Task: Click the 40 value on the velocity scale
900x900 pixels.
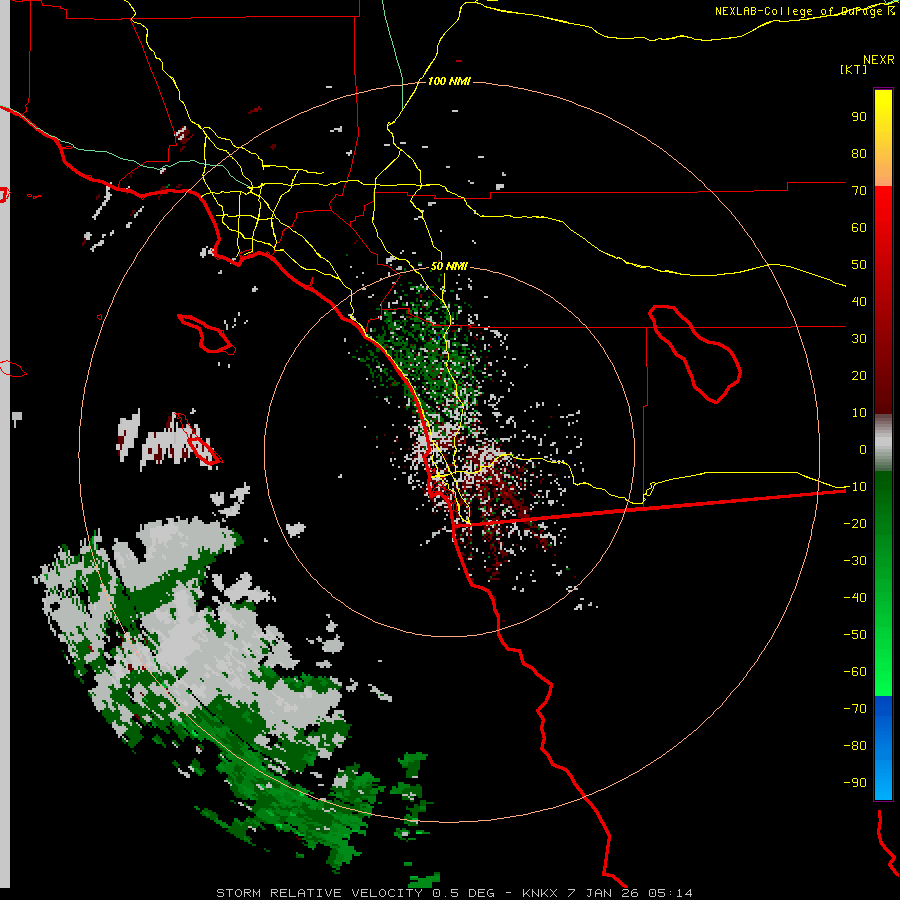Action: pyautogui.click(x=859, y=301)
